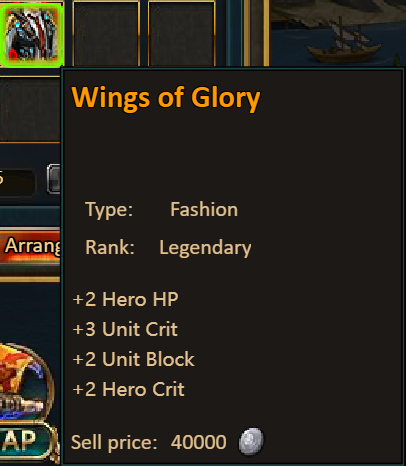Image resolution: width=406 pixels, height=466 pixels.
Task: Click the dark number field ending in 5
Action: pyautogui.click(x=17, y=181)
